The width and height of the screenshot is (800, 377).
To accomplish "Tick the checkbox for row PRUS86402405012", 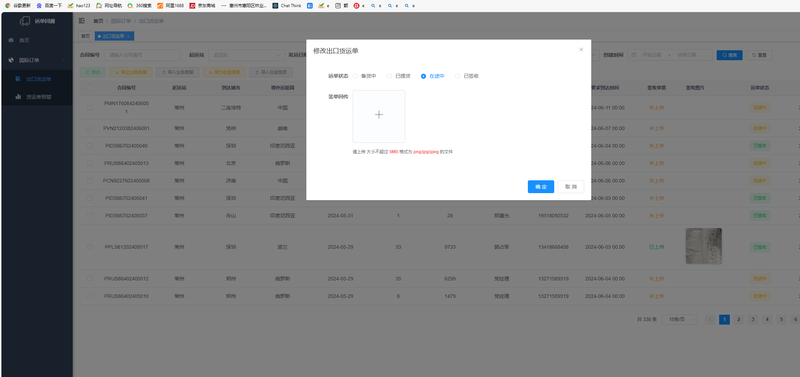I will tap(90, 279).
